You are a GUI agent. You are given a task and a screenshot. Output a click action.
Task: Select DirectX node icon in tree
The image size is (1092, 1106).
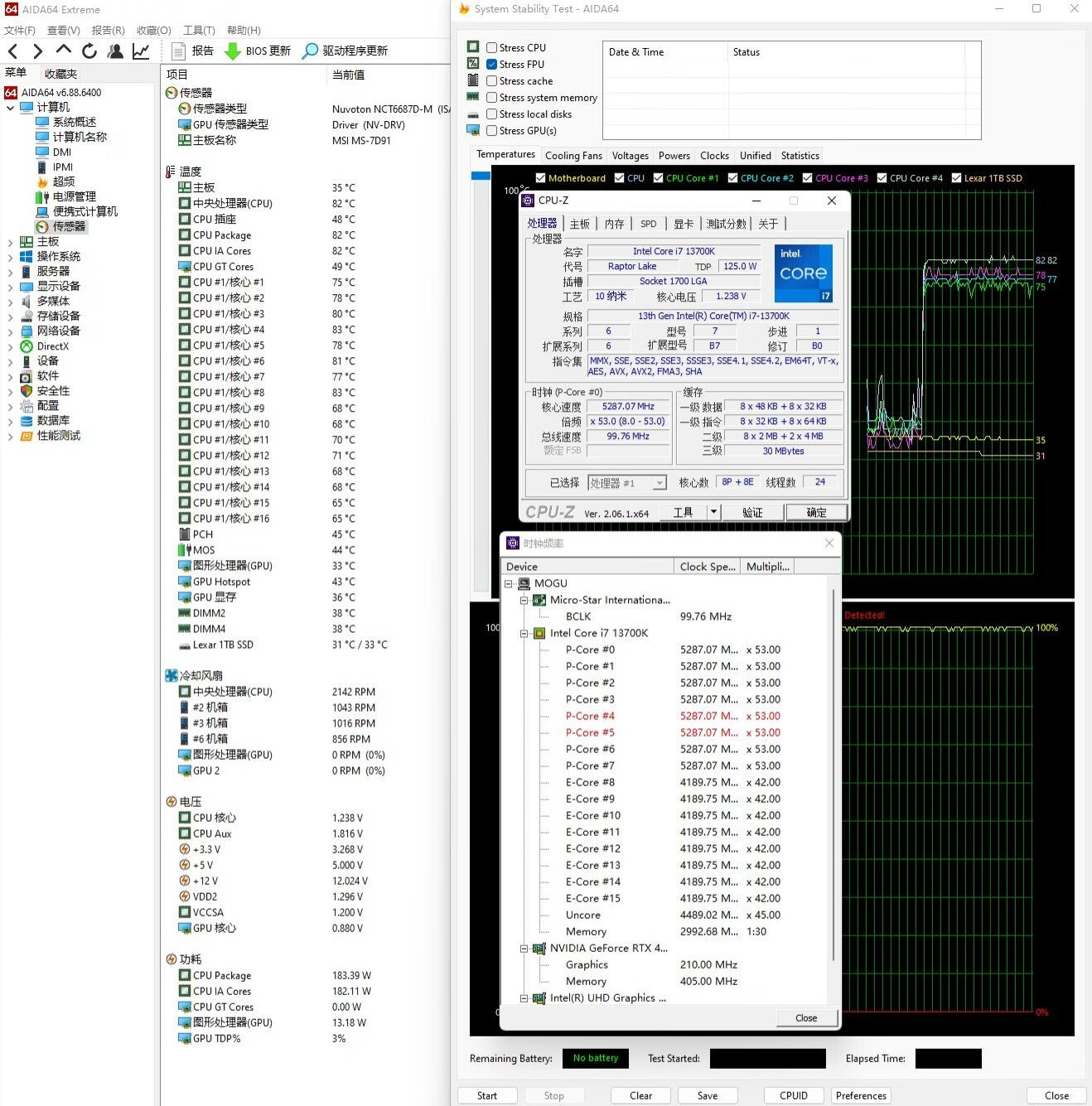pyautogui.click(x=27, y=346)
